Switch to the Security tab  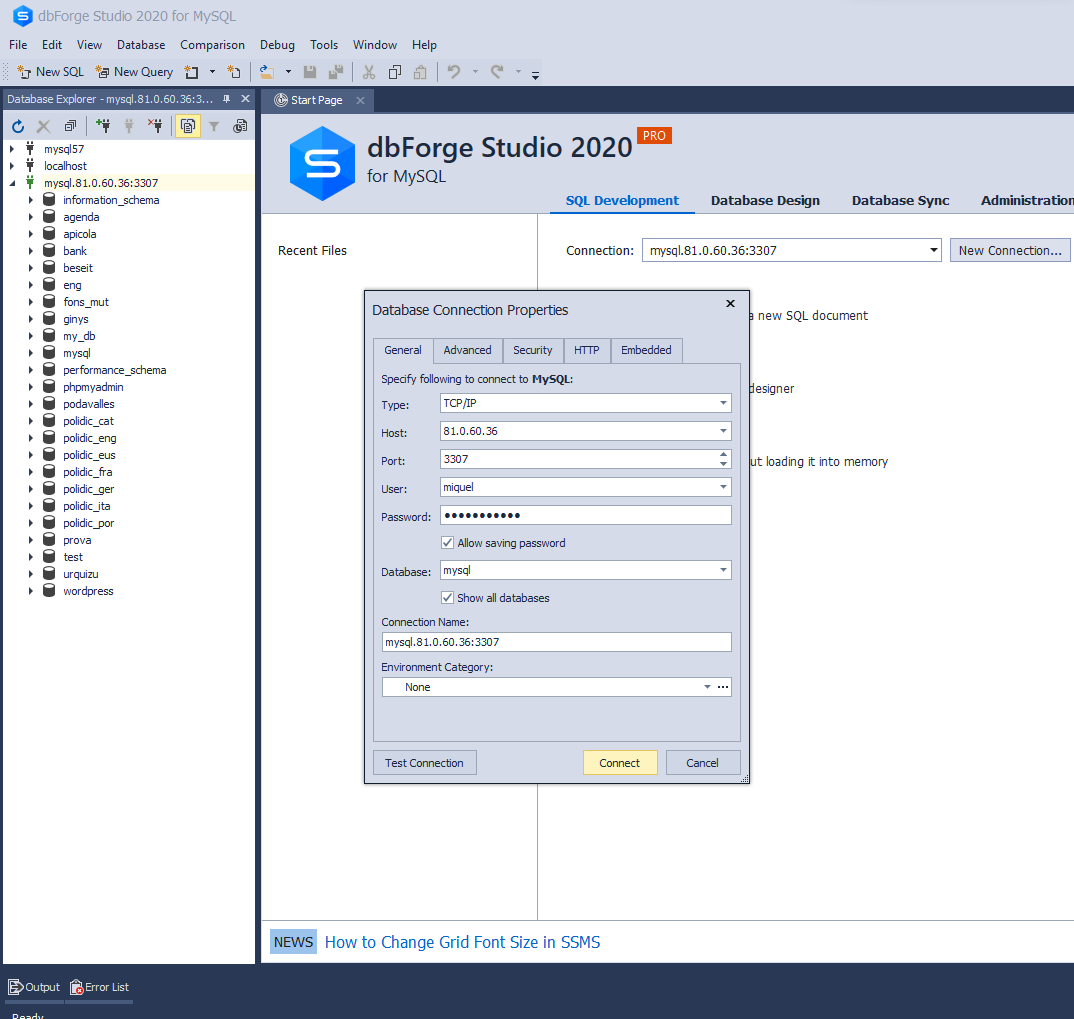(532, 350)
